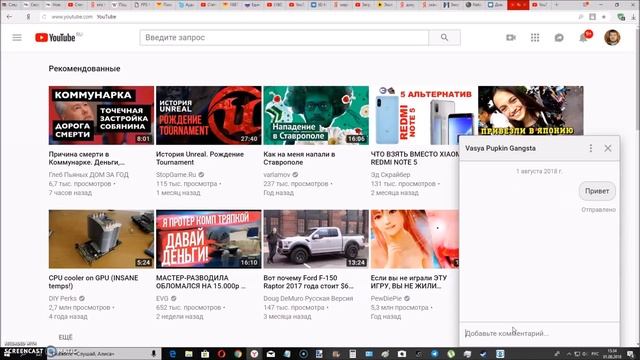Open channel Doug DeMuro Русская Версия
The width and height of the screenshot is (640, 360).
pyautogui.click(x=308, y=298)
